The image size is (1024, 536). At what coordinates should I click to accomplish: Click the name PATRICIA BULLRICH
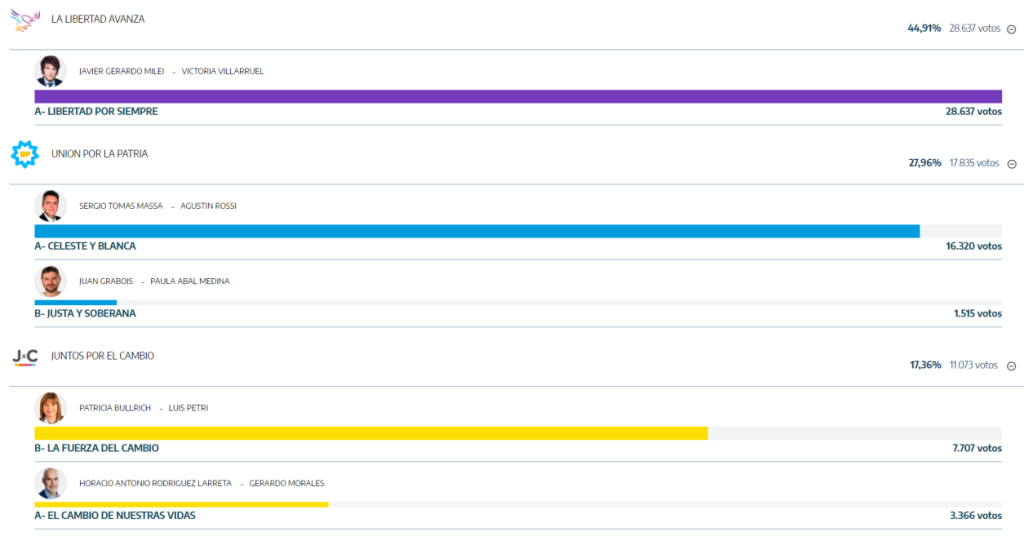[115, 408]
